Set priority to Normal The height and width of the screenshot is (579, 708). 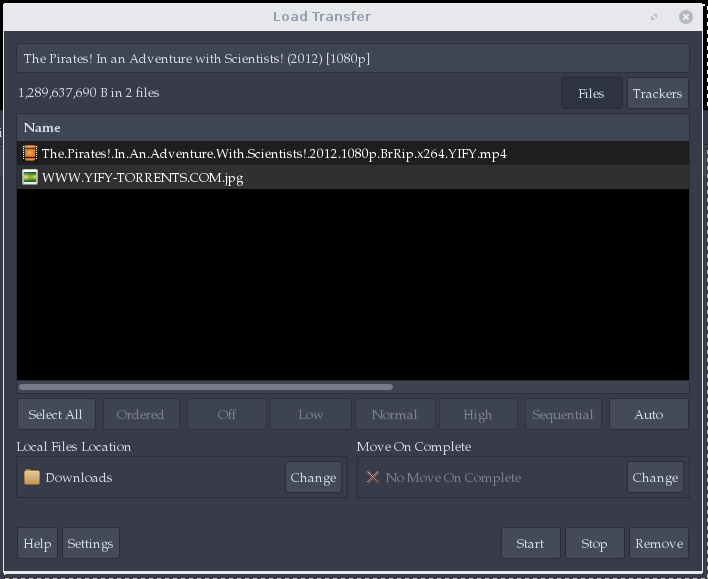pos(395,414)
